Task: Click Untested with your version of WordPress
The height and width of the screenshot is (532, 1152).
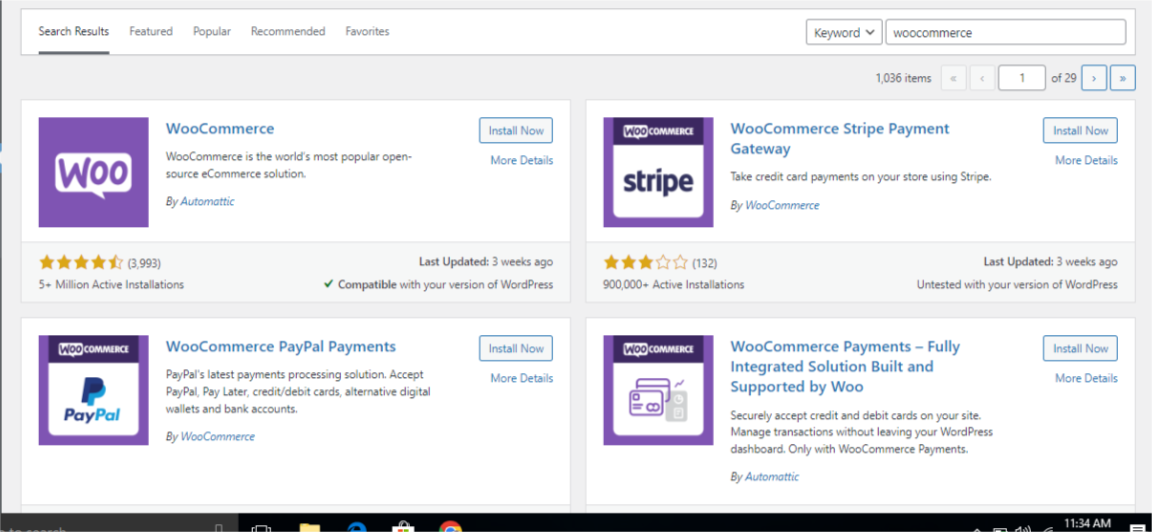Action: point(1017,284)
